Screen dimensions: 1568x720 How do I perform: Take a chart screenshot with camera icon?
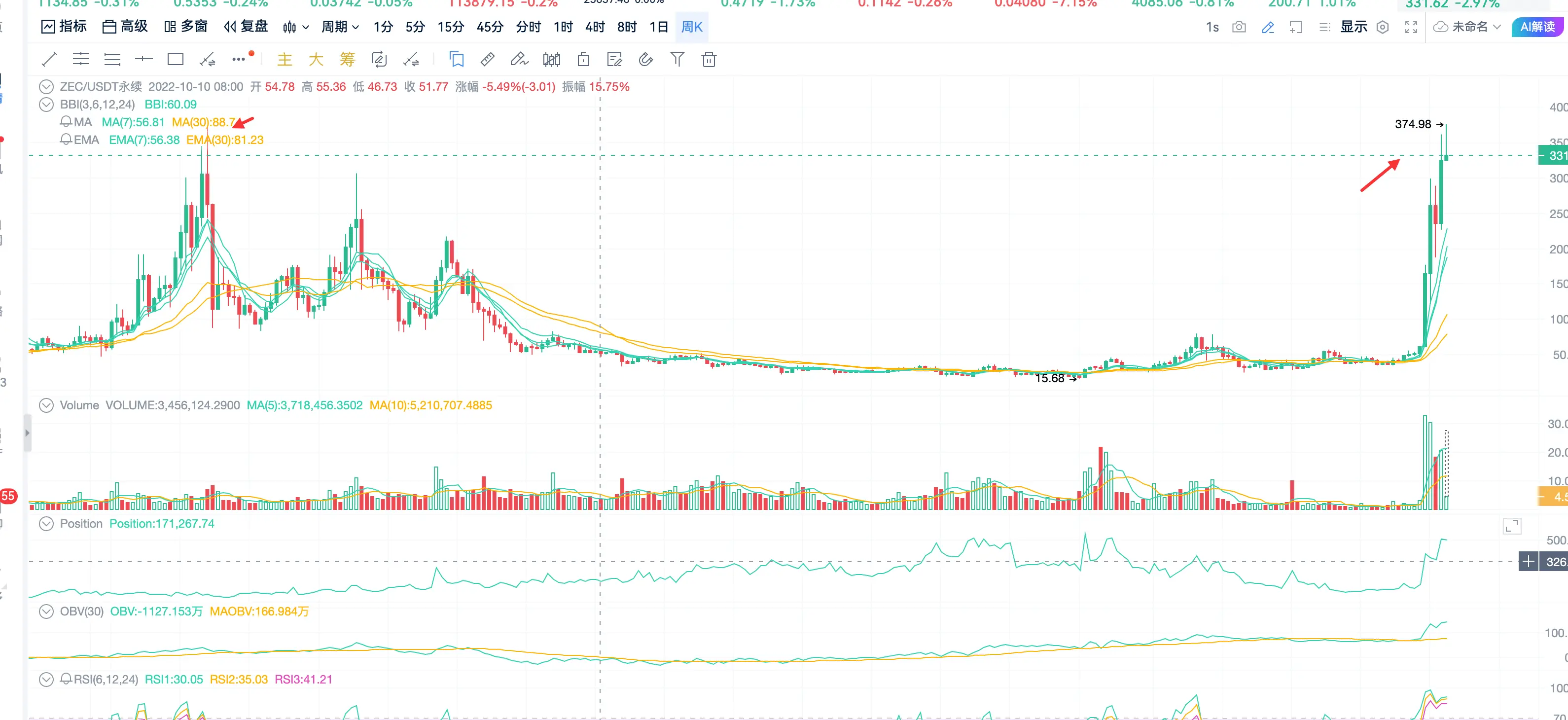(x=1239, y=28)
